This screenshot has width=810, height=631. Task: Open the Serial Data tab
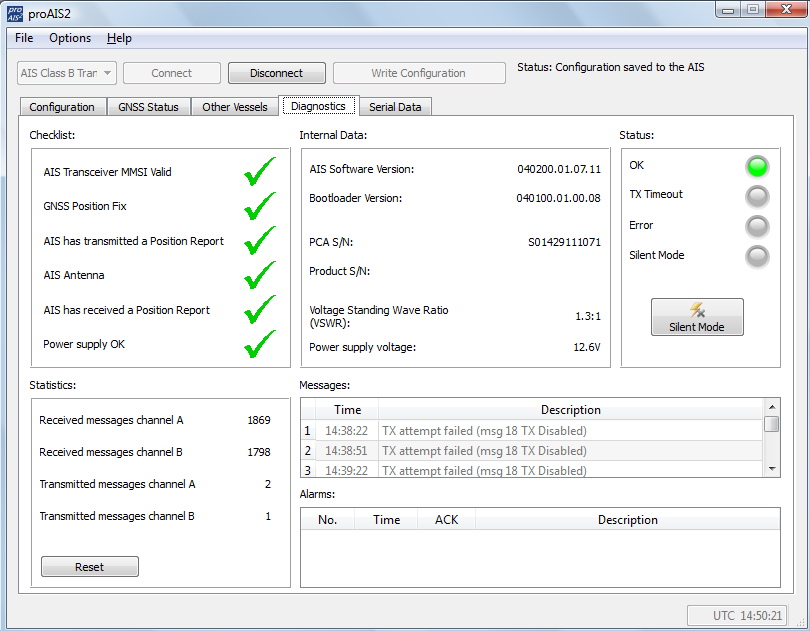click(x=395, y=107)
